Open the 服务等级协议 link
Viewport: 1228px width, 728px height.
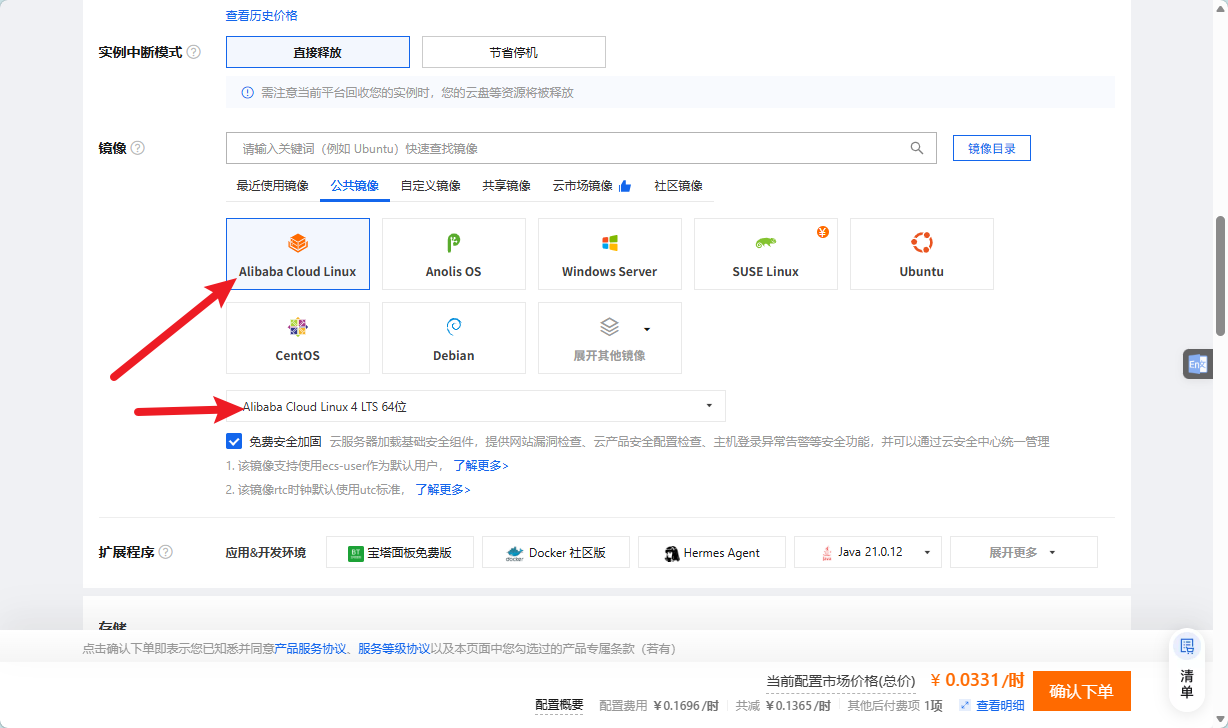[x=394, y=649]
